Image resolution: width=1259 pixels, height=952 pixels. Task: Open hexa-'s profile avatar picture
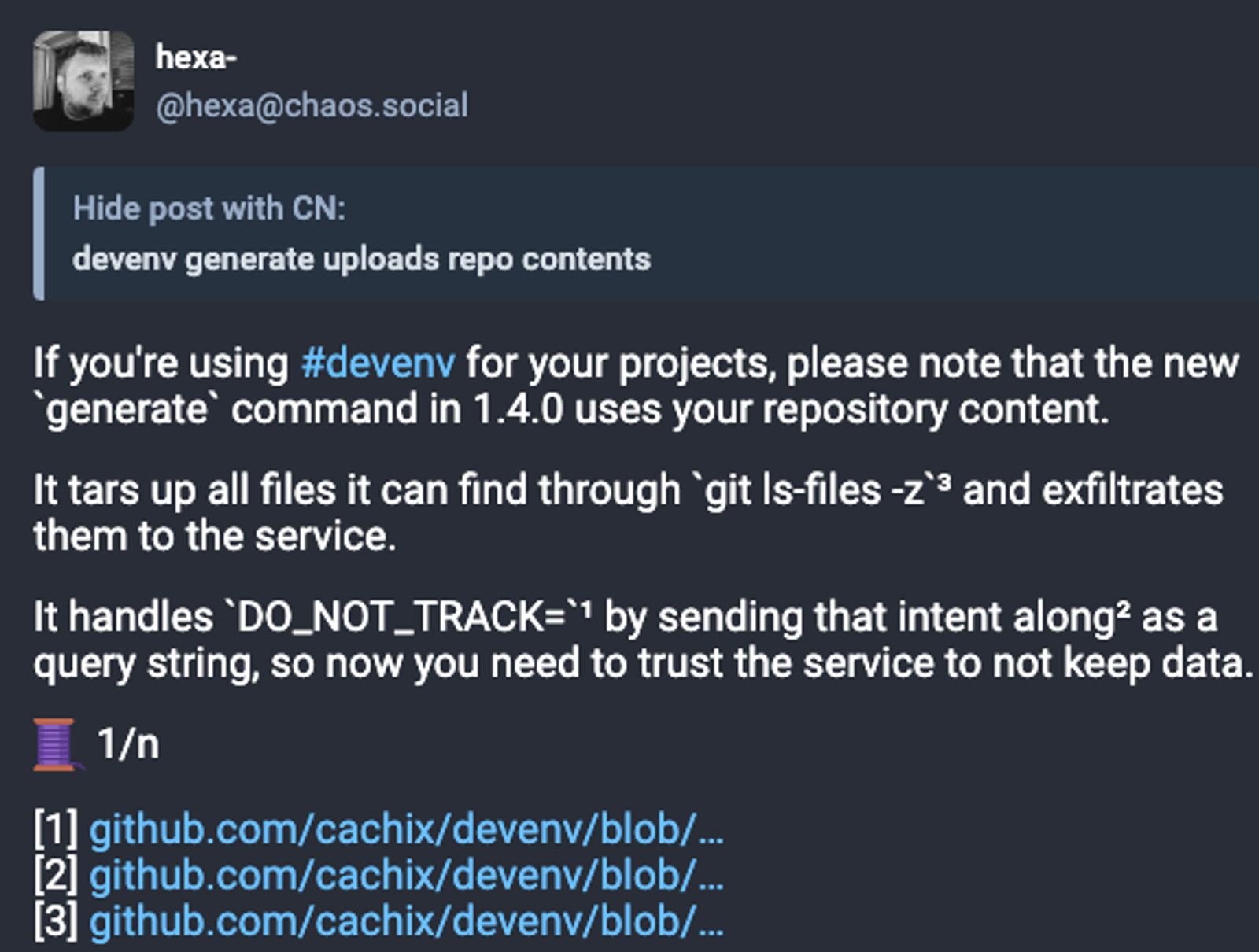(x=83, y=81)
